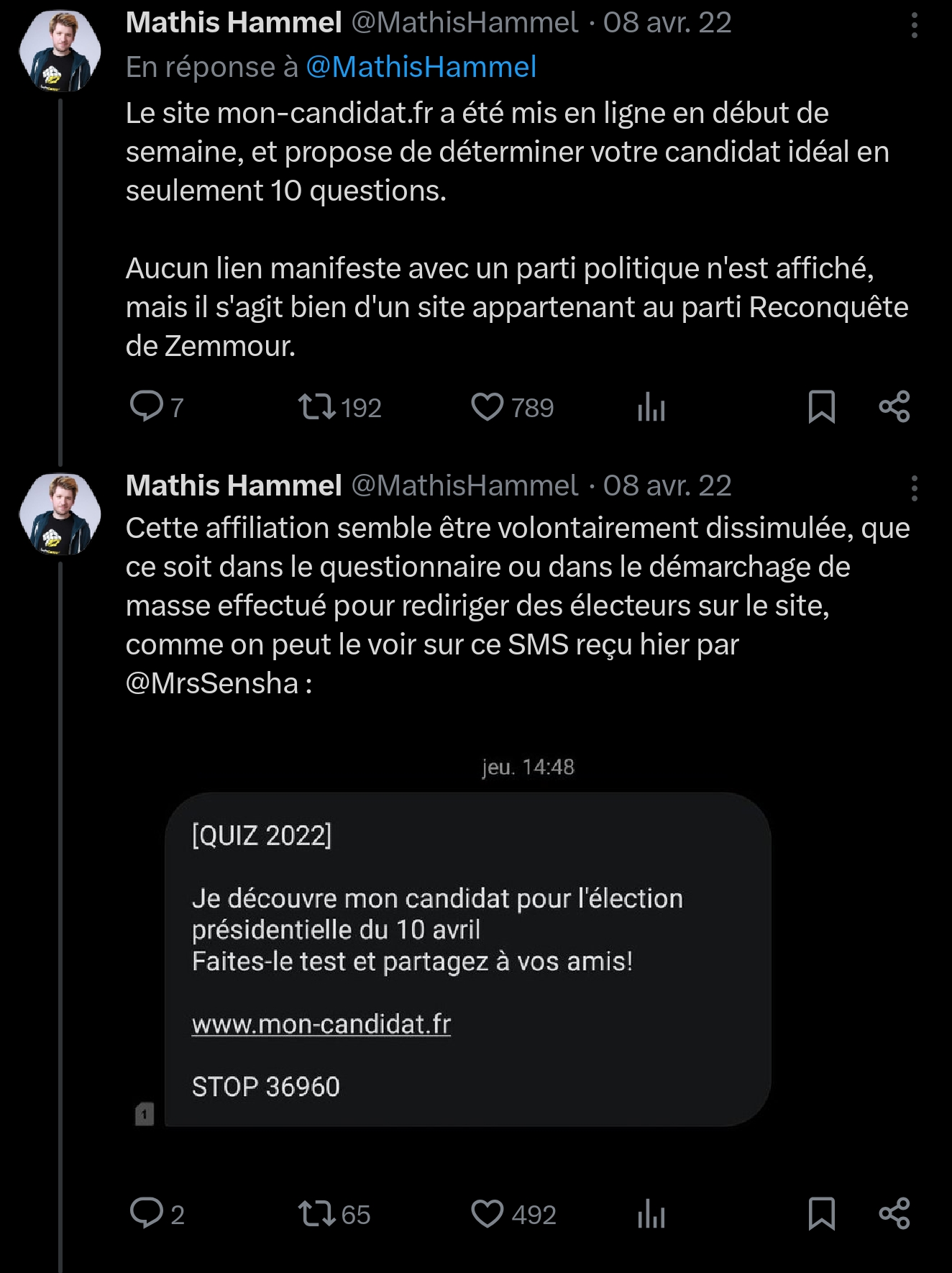Screen dimensions: 952x1273
Task: Retweet the tweet with 65 retweets
Action: [317, 1213]
